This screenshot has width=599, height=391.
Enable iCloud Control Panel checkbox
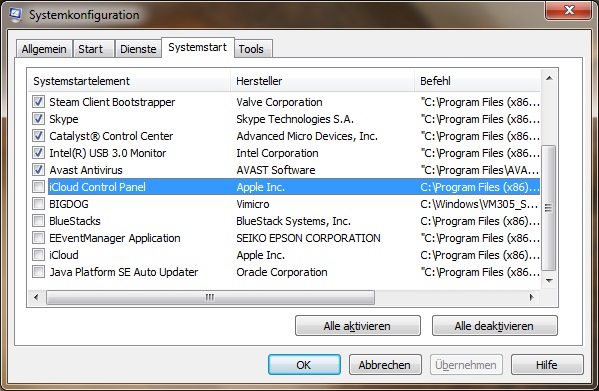(38, 187)
